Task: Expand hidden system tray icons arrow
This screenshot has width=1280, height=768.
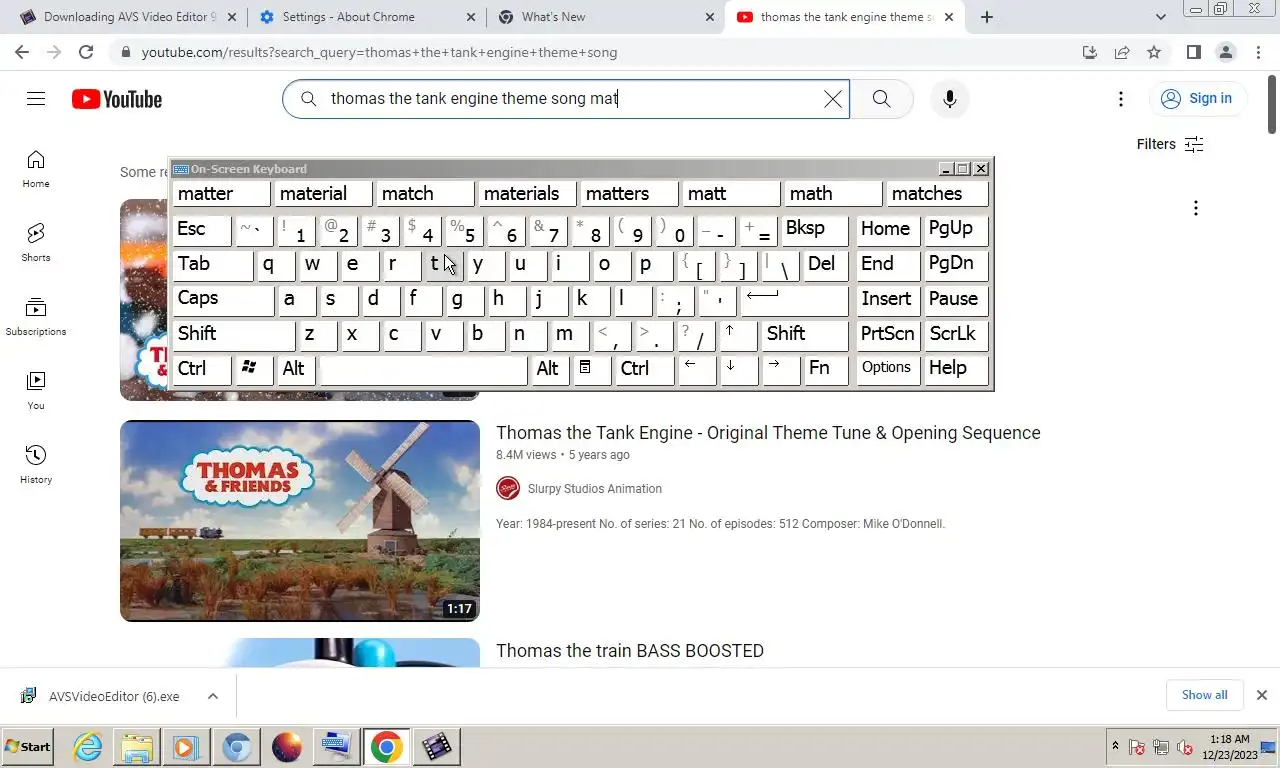Action: click(1115, 747)
